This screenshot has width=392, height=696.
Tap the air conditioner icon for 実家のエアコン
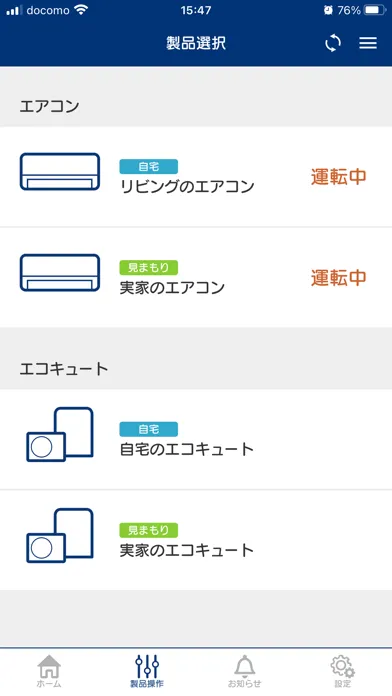60,273
